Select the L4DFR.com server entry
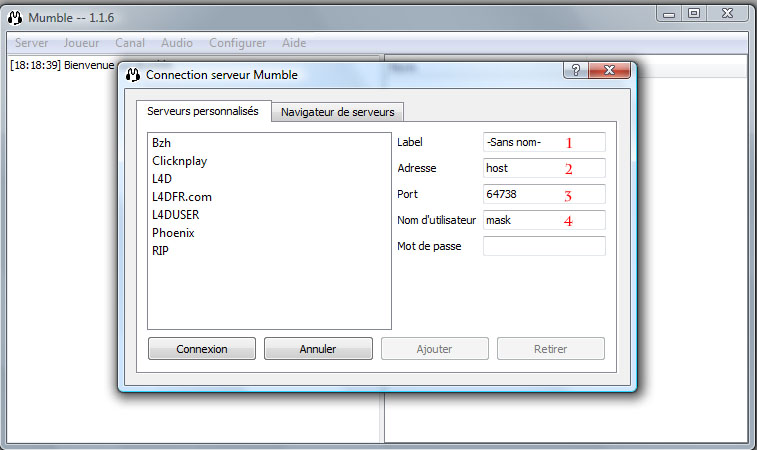This screenshot has height=450, width=757. tap(269, 197)
